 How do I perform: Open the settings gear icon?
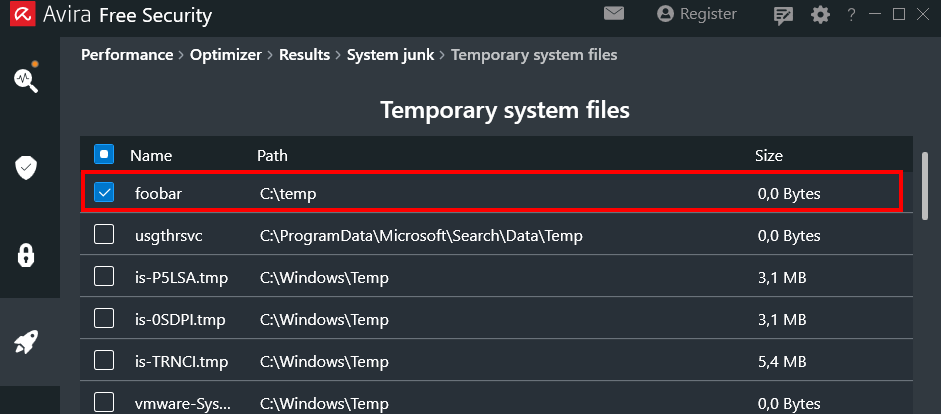coord(820,15)
